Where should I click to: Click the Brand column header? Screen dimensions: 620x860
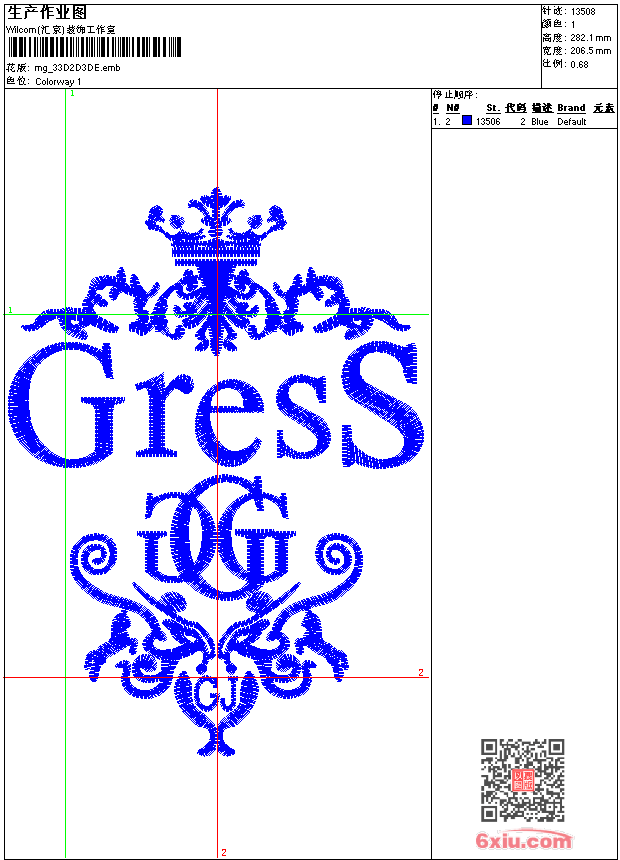pyautogui.click(x=571, y=108)
